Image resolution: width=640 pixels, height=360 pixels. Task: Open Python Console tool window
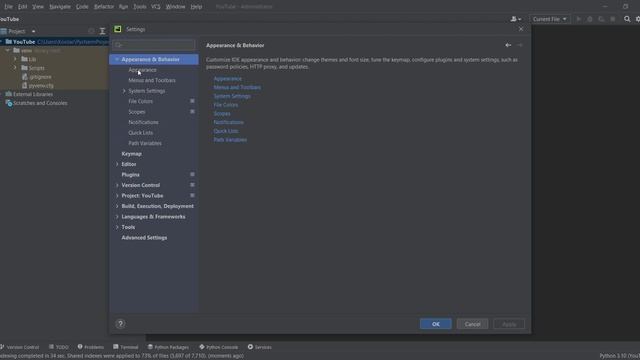point(218,347)
